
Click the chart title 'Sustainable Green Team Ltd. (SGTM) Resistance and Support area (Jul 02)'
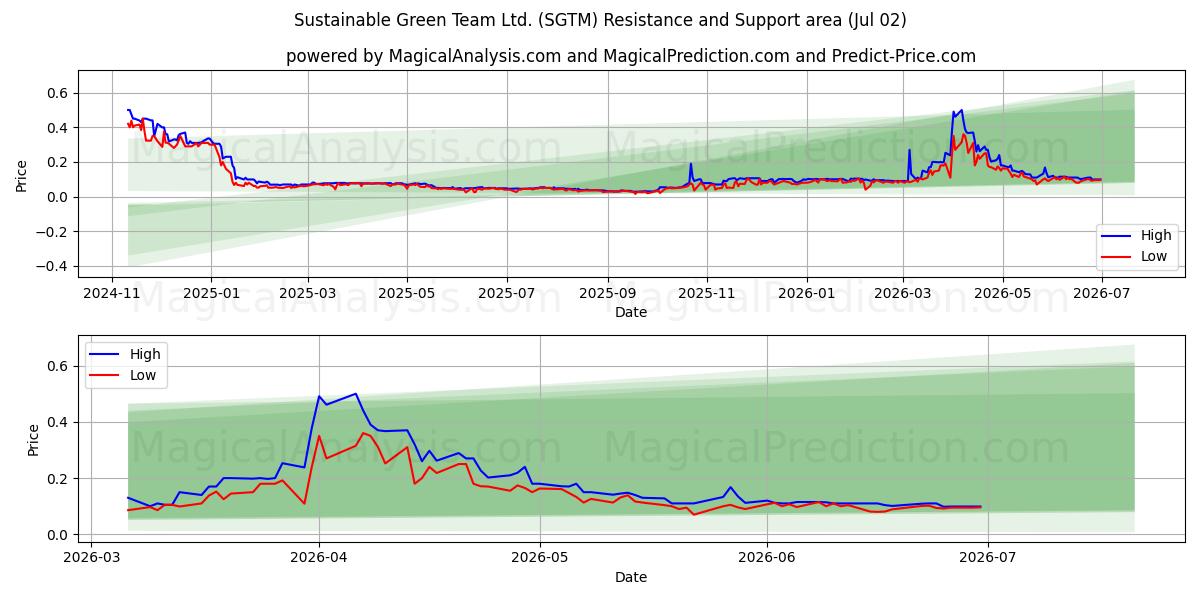pyautogui.click(x=600, y=20)
